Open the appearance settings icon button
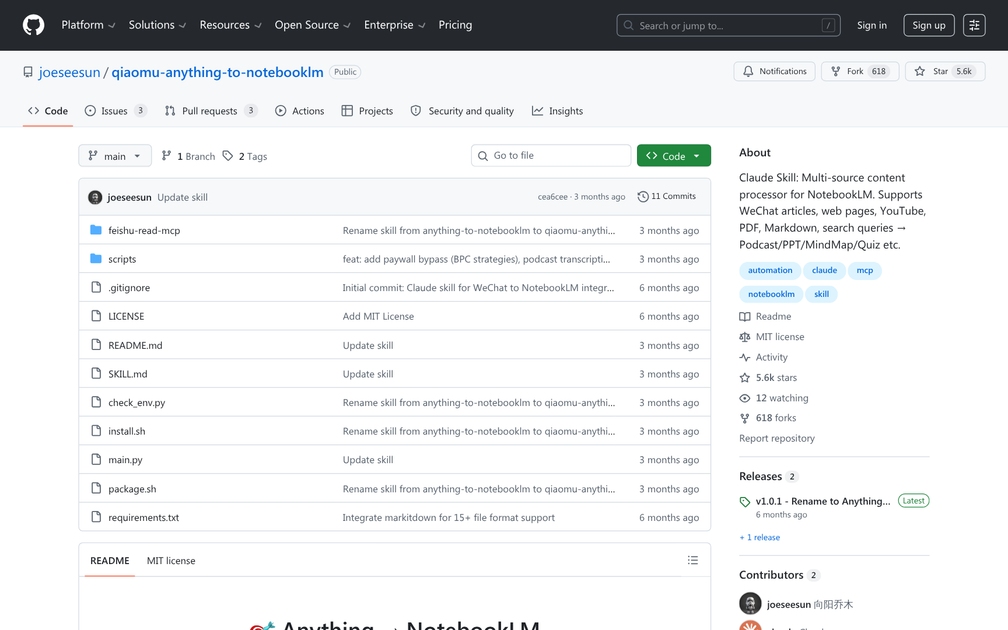Viewport: 1008px width, 630px height. pyautogui.click(x=974, y=26)
